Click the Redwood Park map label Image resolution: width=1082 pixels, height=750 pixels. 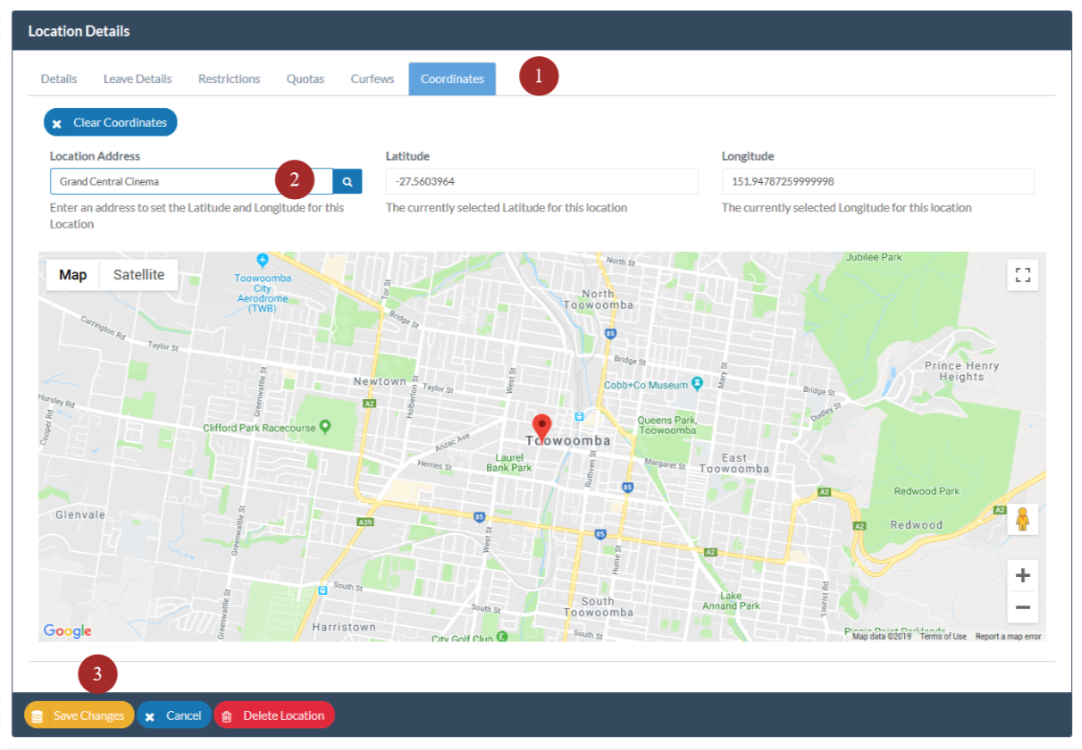coord(926,491)
